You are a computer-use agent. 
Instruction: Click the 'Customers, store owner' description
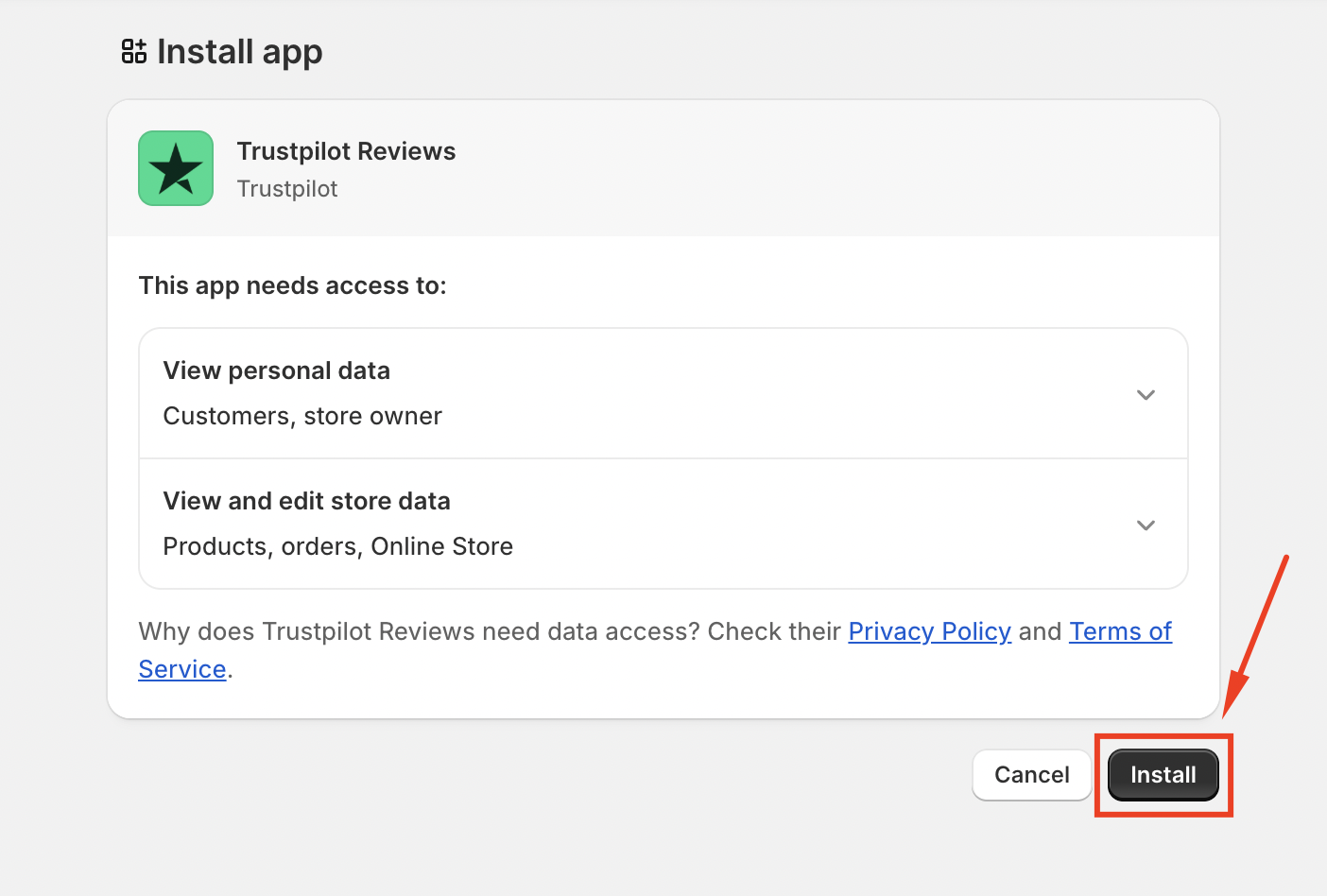pos(302,416)
